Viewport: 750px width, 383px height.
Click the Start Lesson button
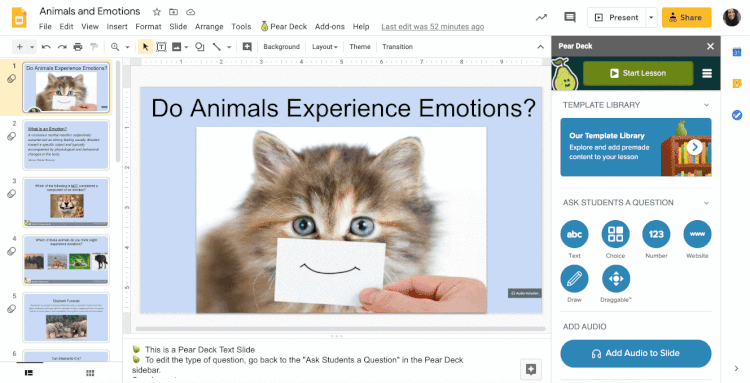pyautogui.click(x=638, y=74)
